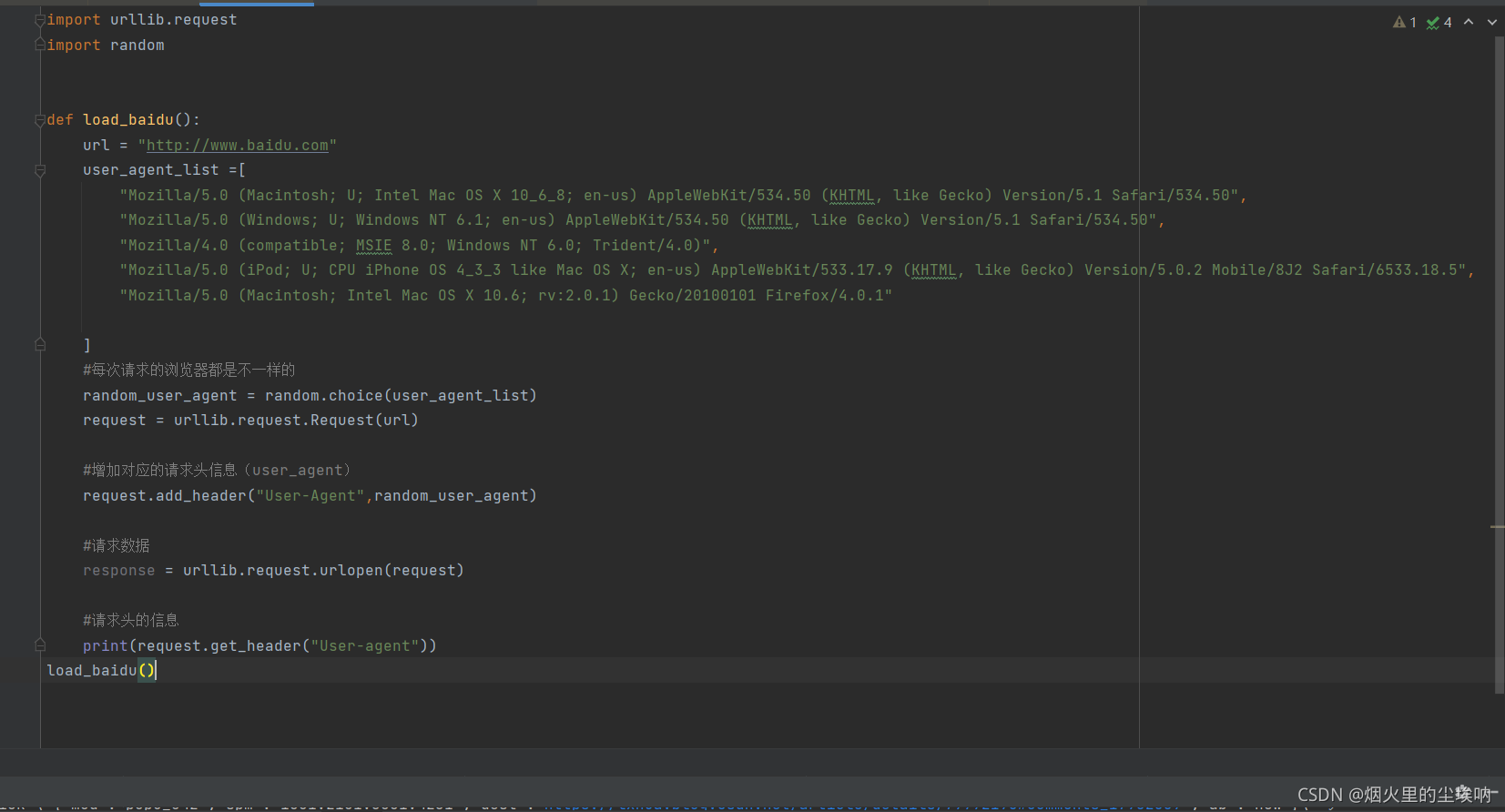Click the comment "#每次请求的浏览器都是不一样的"
Viewport: 1505px width, 812px height.
pyautogui.click(x=189, y=370)
